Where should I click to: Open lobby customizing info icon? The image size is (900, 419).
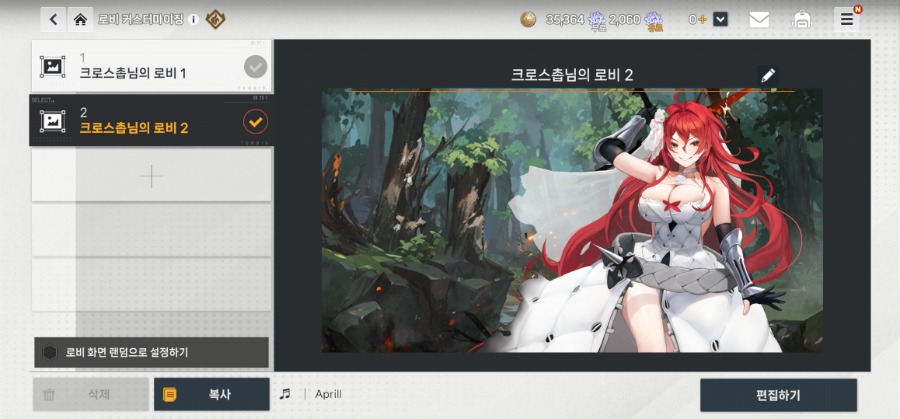(193, 20)
